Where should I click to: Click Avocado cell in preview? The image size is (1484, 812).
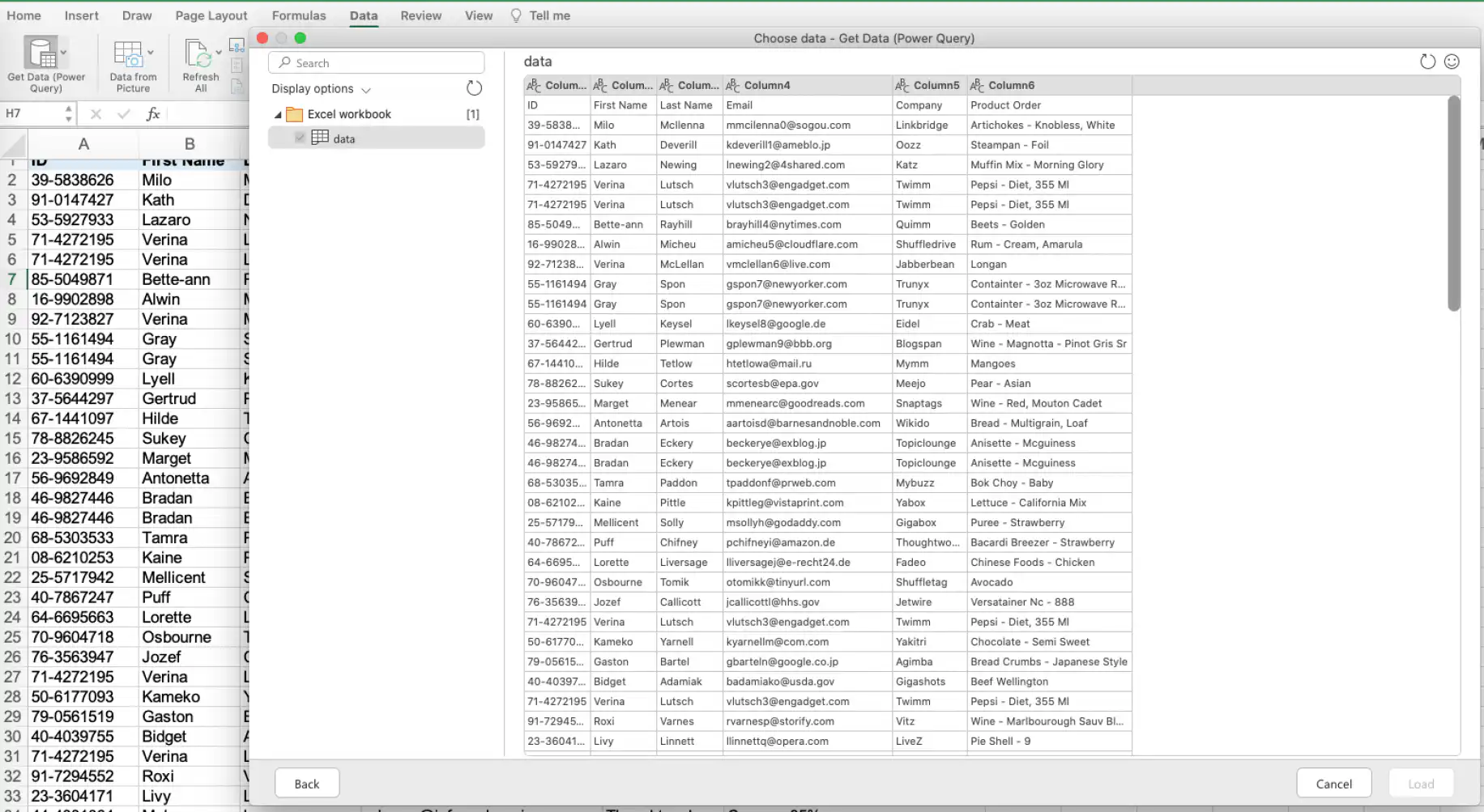pyautogui.click(x=1049, y=582)
